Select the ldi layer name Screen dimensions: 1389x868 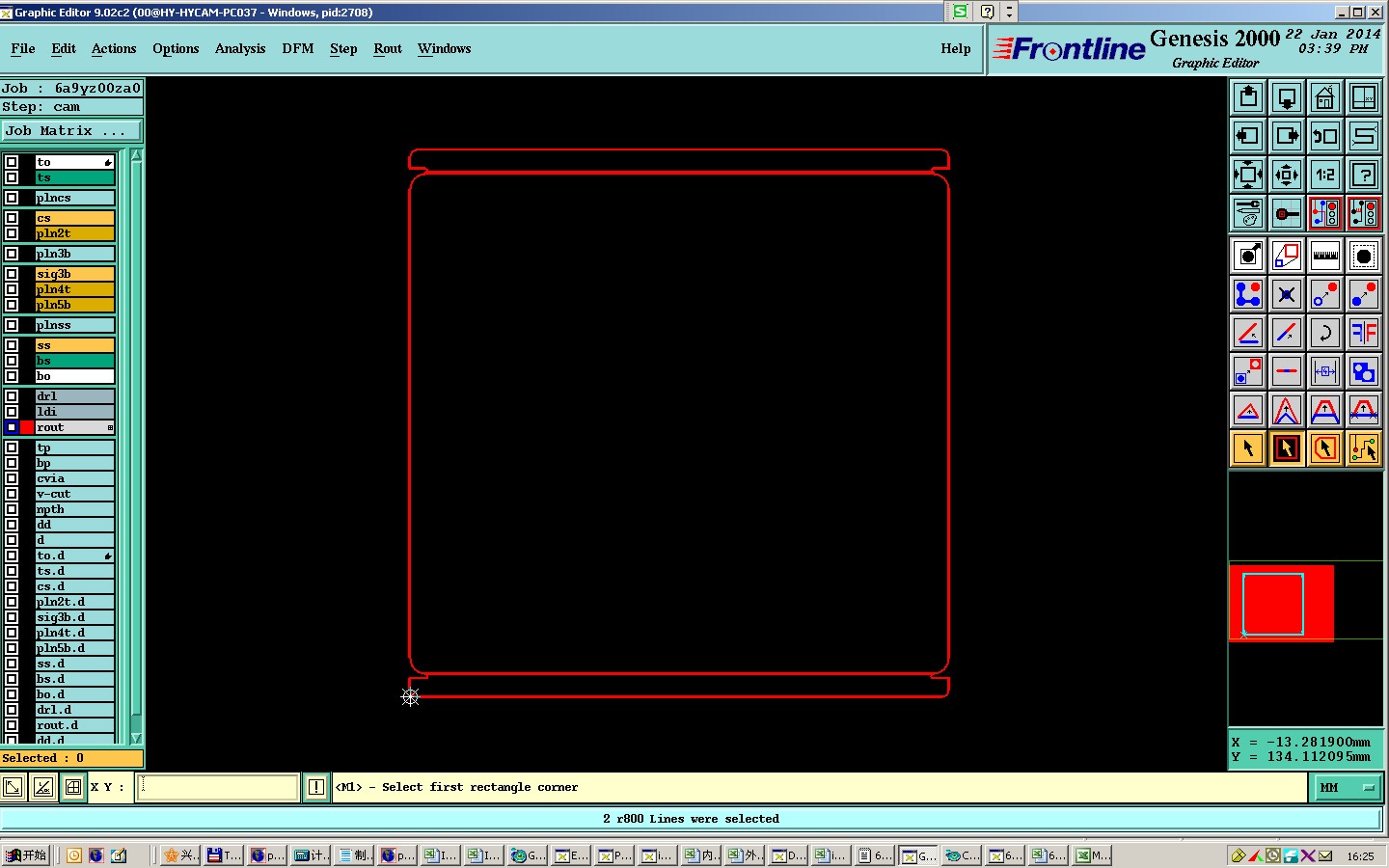(75, 412)
